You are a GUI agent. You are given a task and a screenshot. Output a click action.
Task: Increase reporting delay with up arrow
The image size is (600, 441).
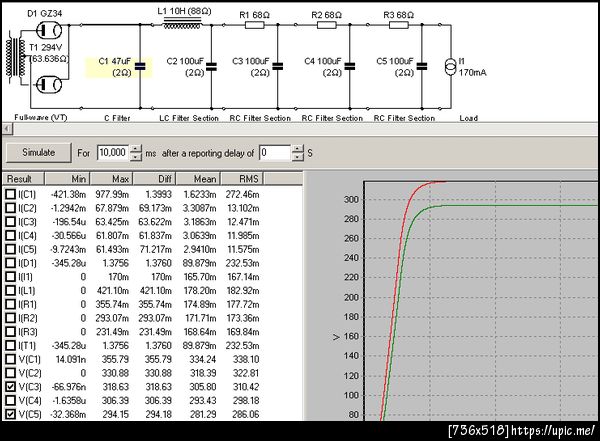pos(298,149)
